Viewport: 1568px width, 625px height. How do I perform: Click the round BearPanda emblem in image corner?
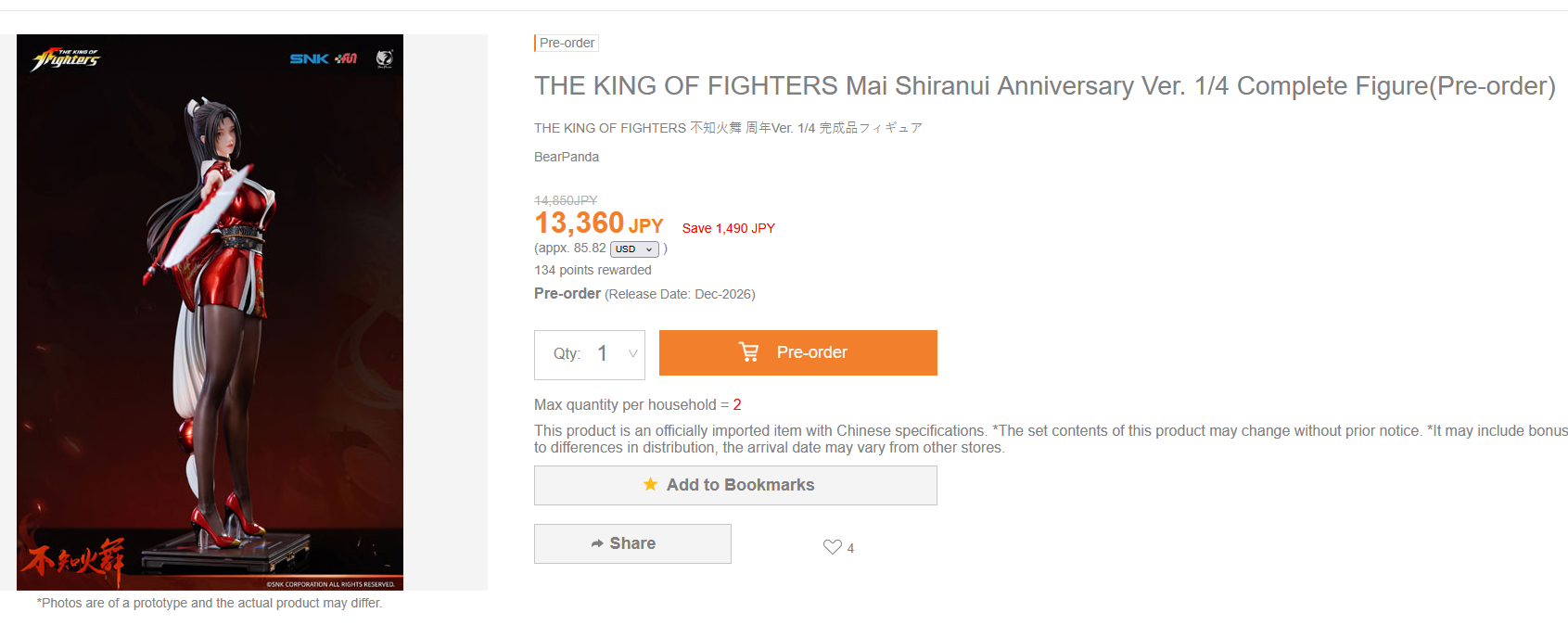tap(384, 59)
